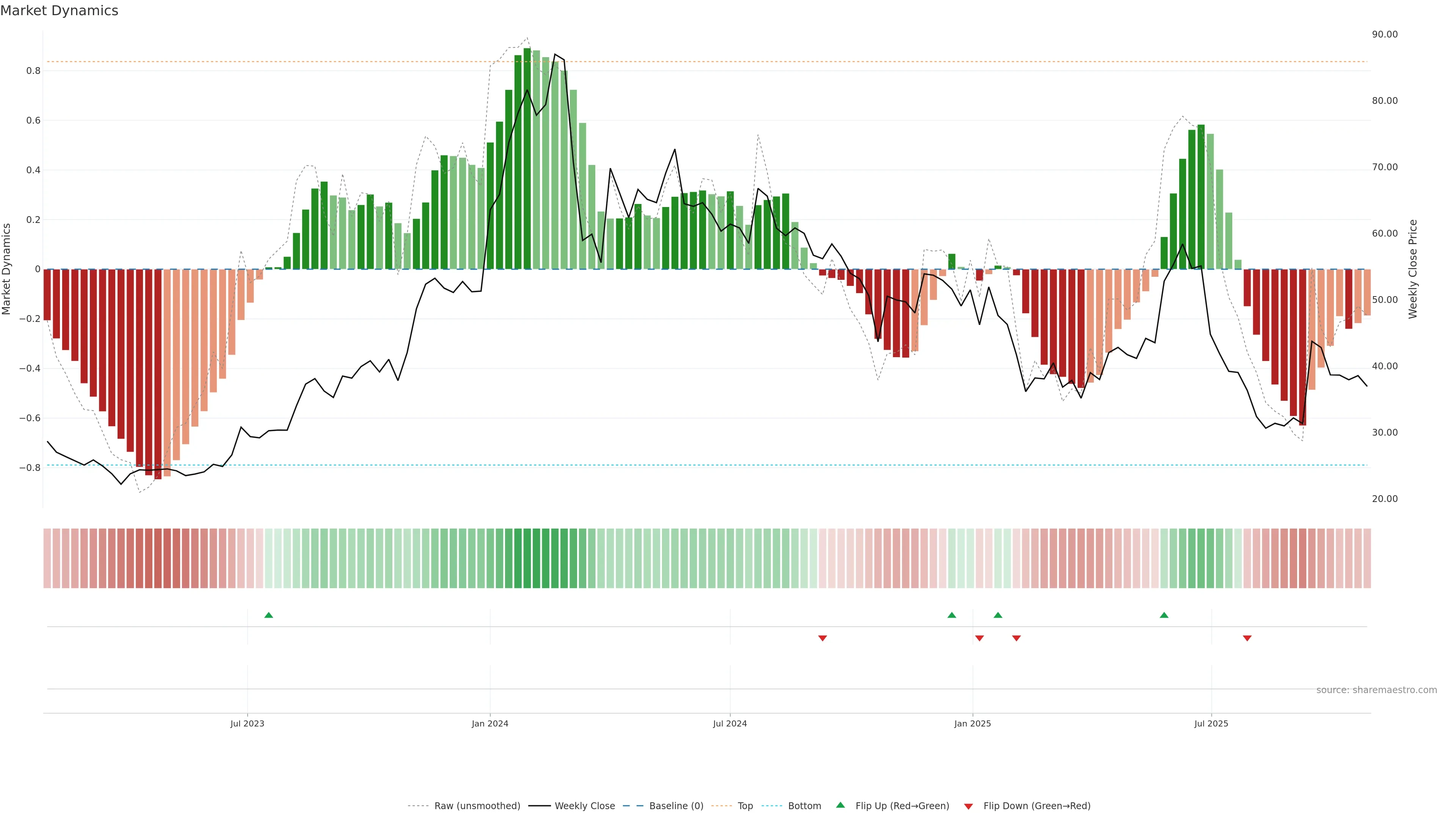The height and width of the screenshot is (819, 1456).
Task: Click the Flip Down marker after Jul 2025
Action: pyautogui.click(x=1247, y=638)
